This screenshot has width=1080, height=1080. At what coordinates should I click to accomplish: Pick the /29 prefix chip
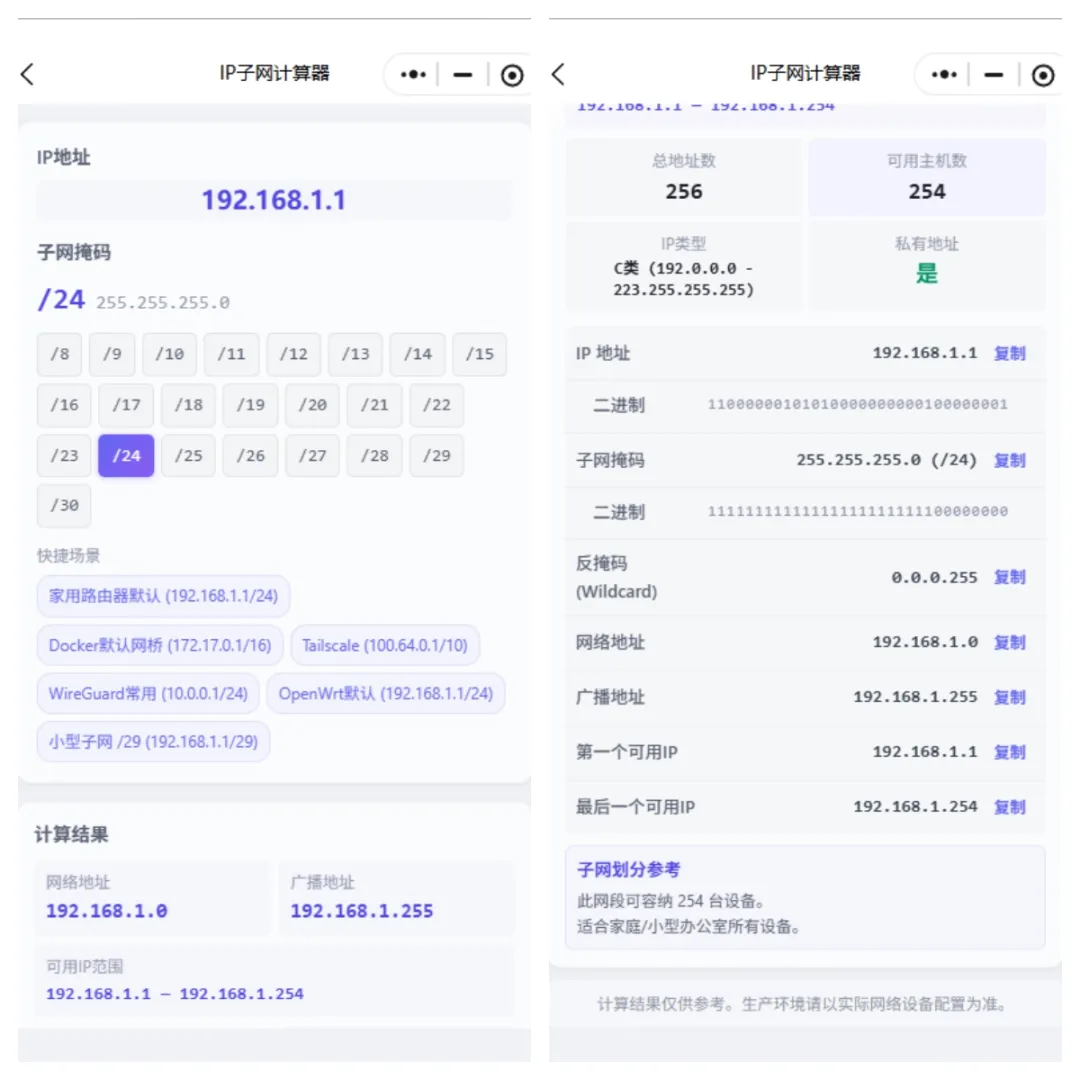(437, 456)
